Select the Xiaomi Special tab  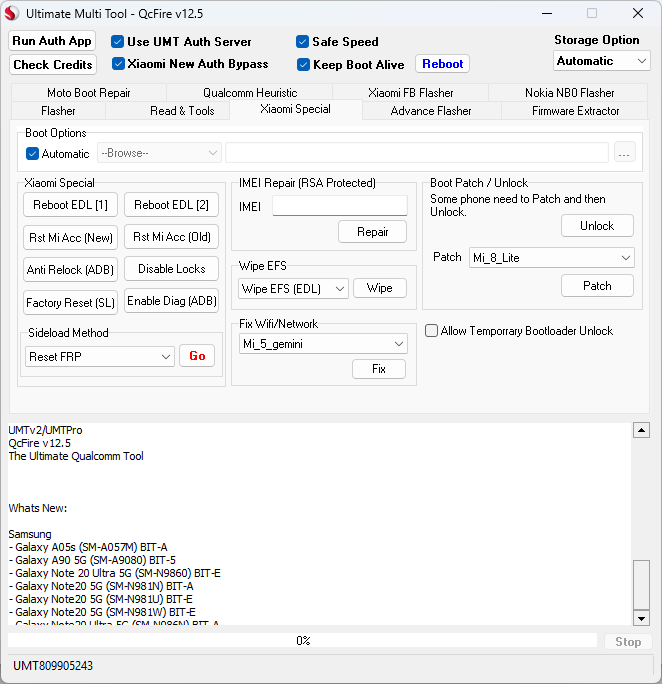click(295, 109)
